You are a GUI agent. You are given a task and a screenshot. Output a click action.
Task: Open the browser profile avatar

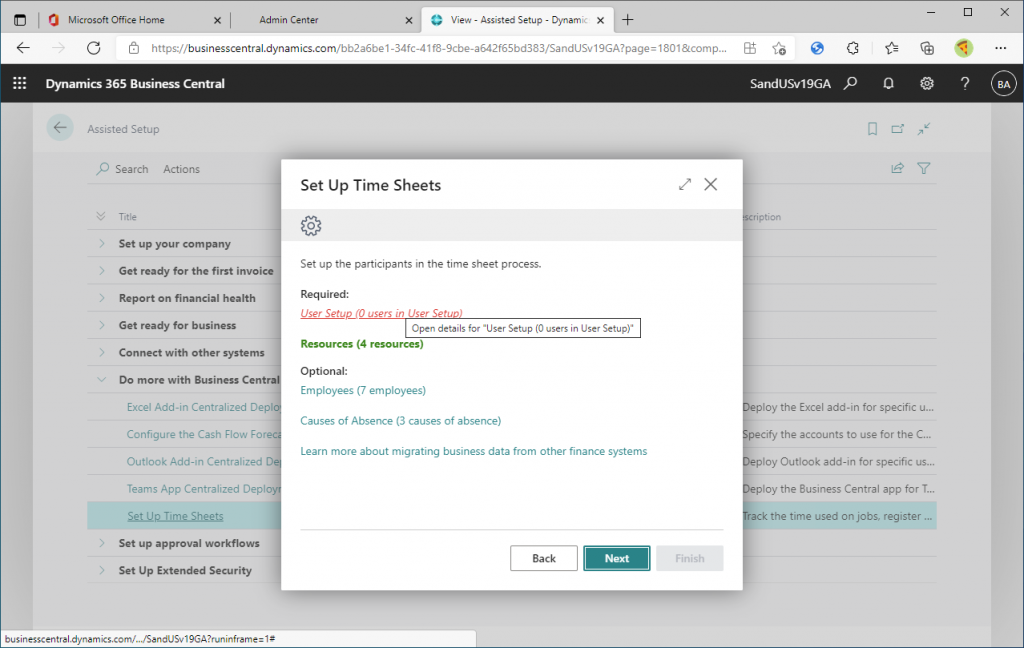point(963,48)
